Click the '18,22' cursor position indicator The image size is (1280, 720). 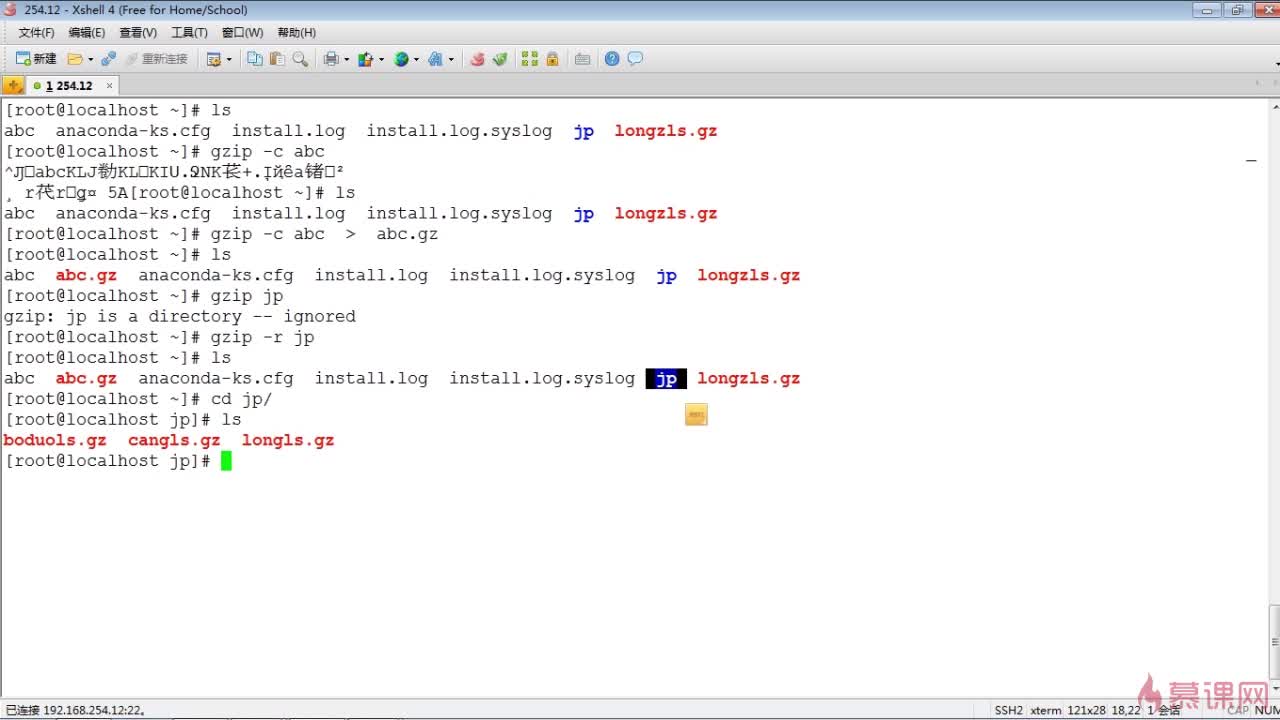click(x=1126, y=710)
